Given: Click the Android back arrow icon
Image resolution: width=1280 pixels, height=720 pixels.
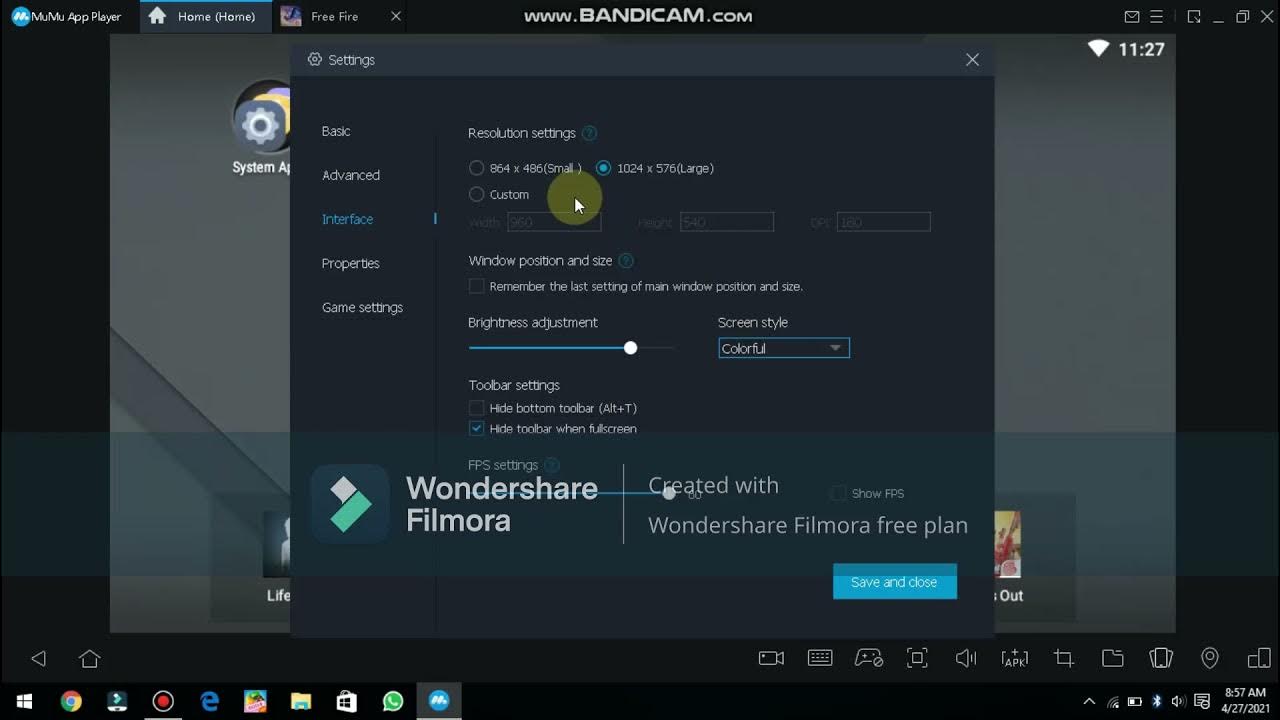Looking at the screenshot, I should pos(39,658).
